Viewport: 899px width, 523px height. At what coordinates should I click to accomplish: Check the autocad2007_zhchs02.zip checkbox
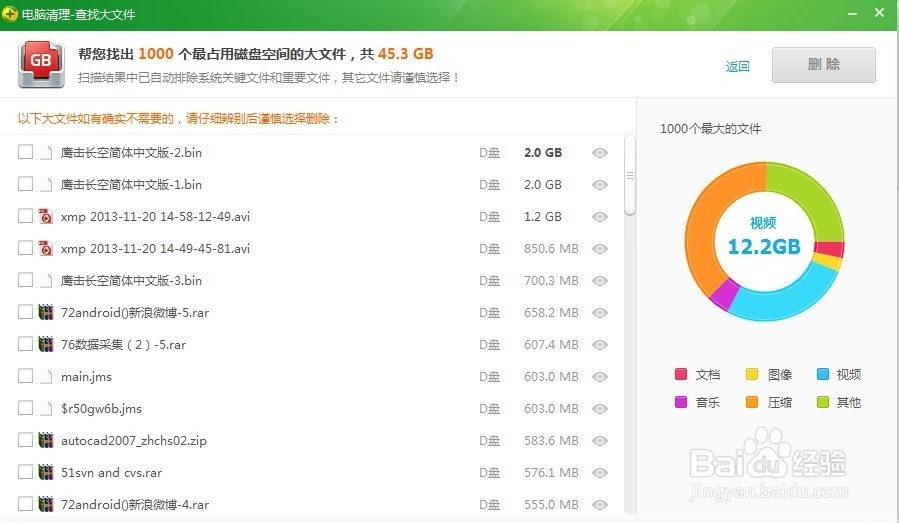click(x=25, y=440)
